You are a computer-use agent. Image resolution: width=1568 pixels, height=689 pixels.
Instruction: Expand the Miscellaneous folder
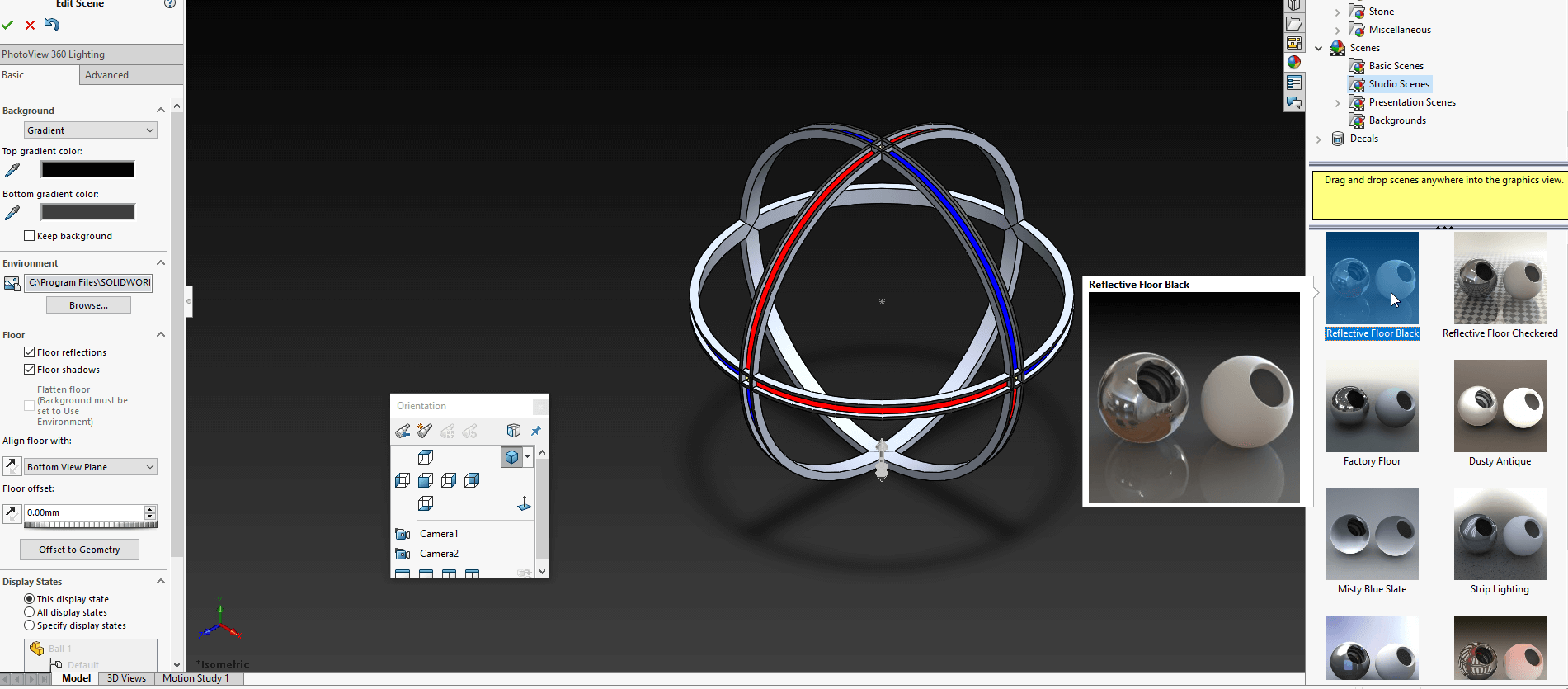1338,30
